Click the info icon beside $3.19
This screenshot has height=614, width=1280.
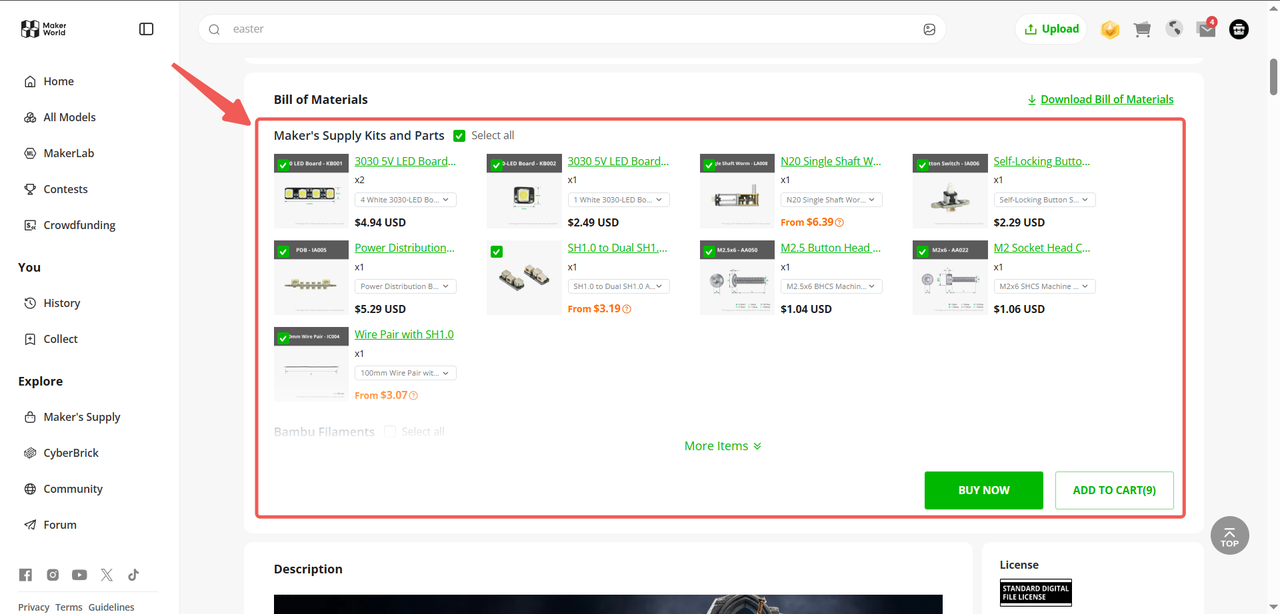[626, 309]
